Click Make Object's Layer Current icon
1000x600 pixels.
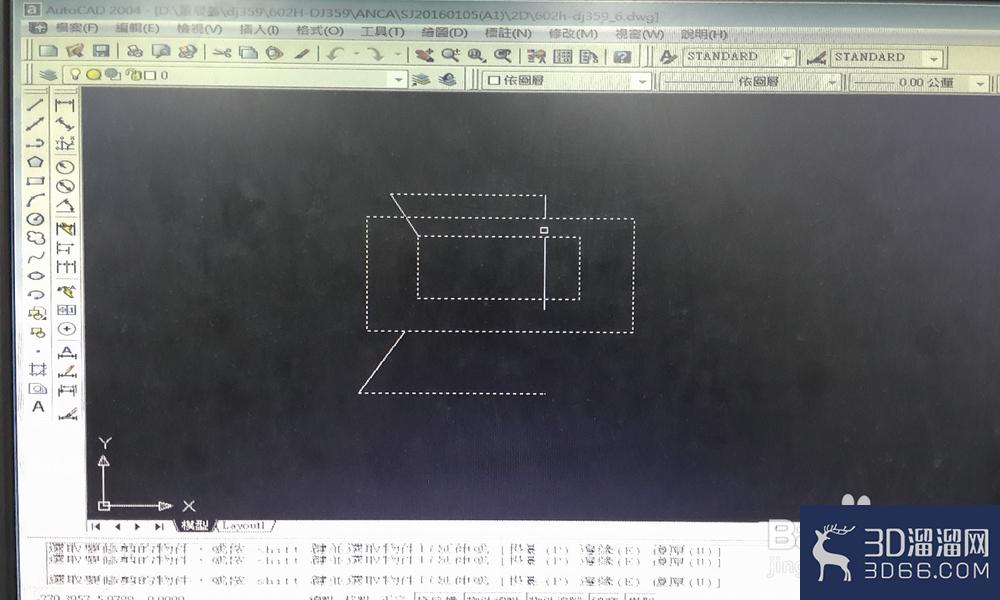421,79
